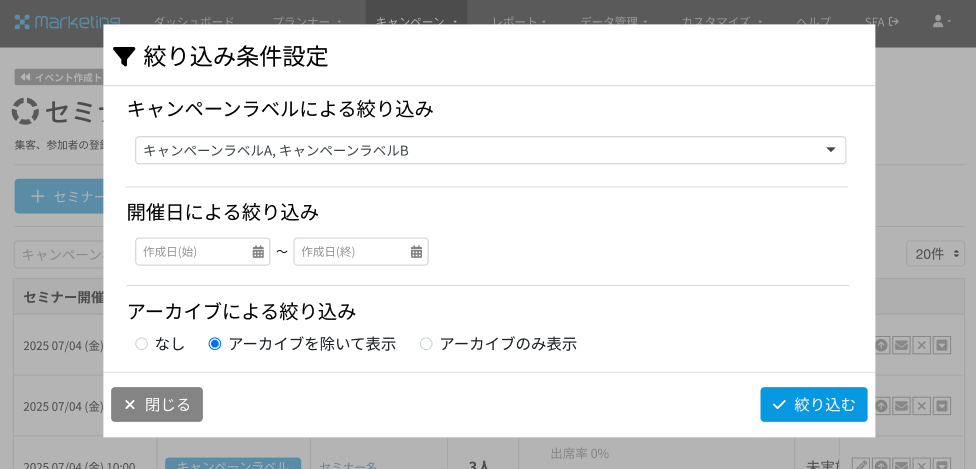Click the calendar icon in 作成日(終) field
976x469 pixels.
(x=416, y=252)
